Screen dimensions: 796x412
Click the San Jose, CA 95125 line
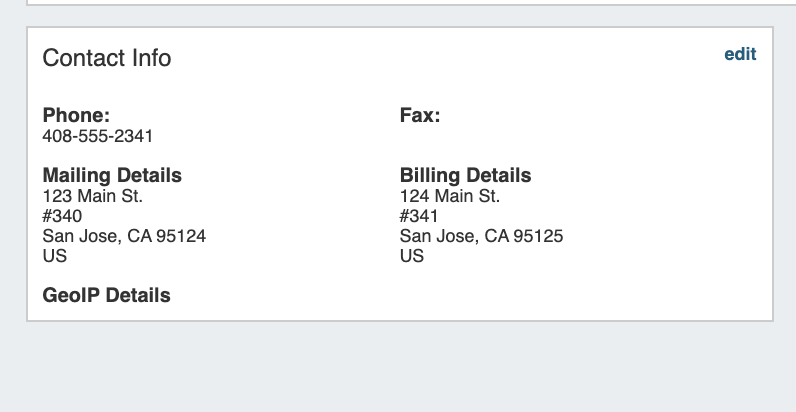pyautogui.click(x=481, y=236)
